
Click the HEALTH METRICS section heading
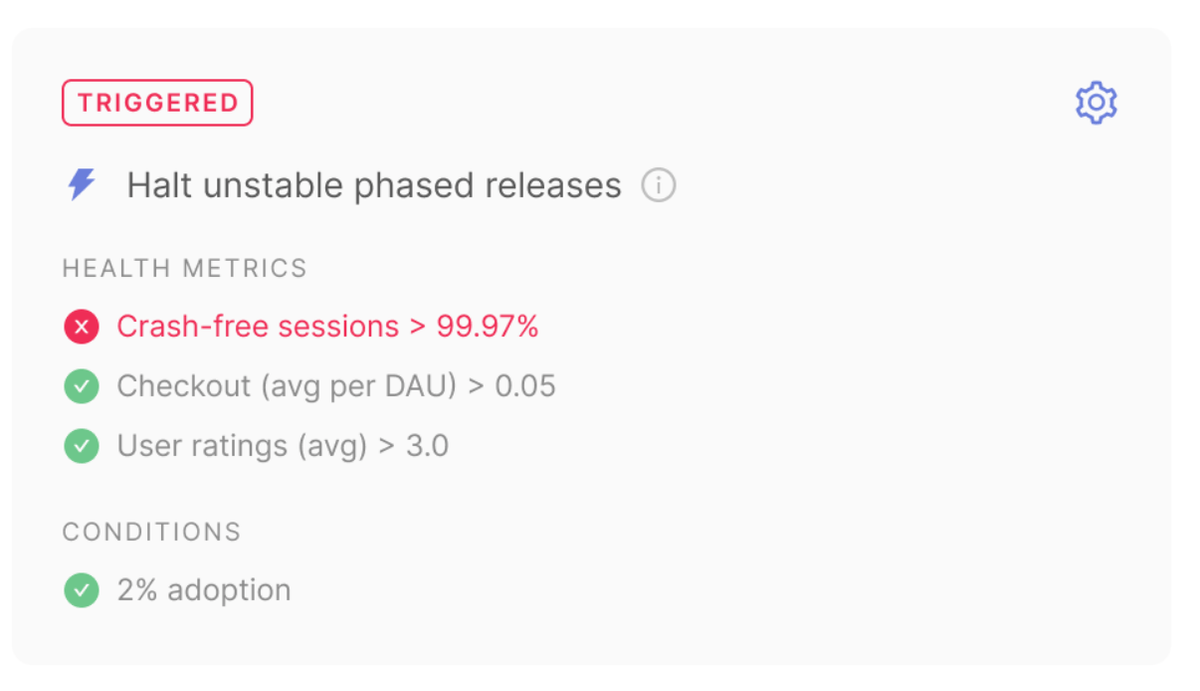tap(185, 268)
